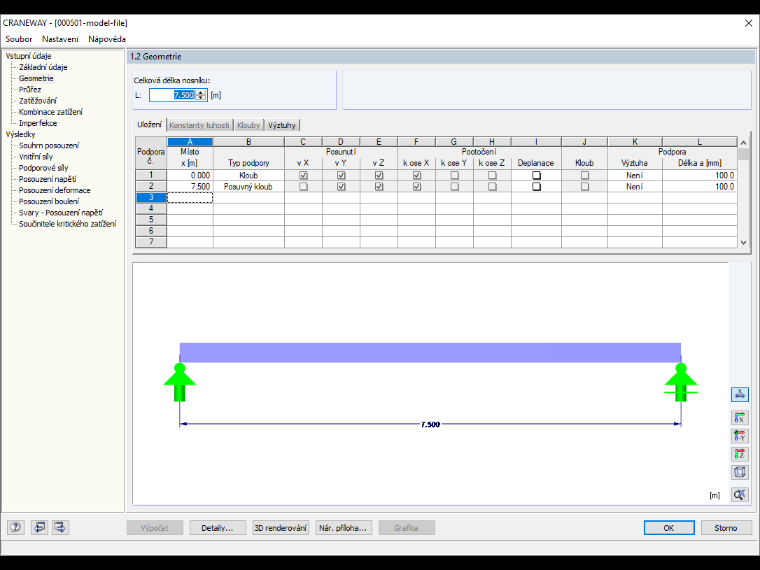
Task: Toggle the dimension display icon
Action: click(x=740, y=394)
